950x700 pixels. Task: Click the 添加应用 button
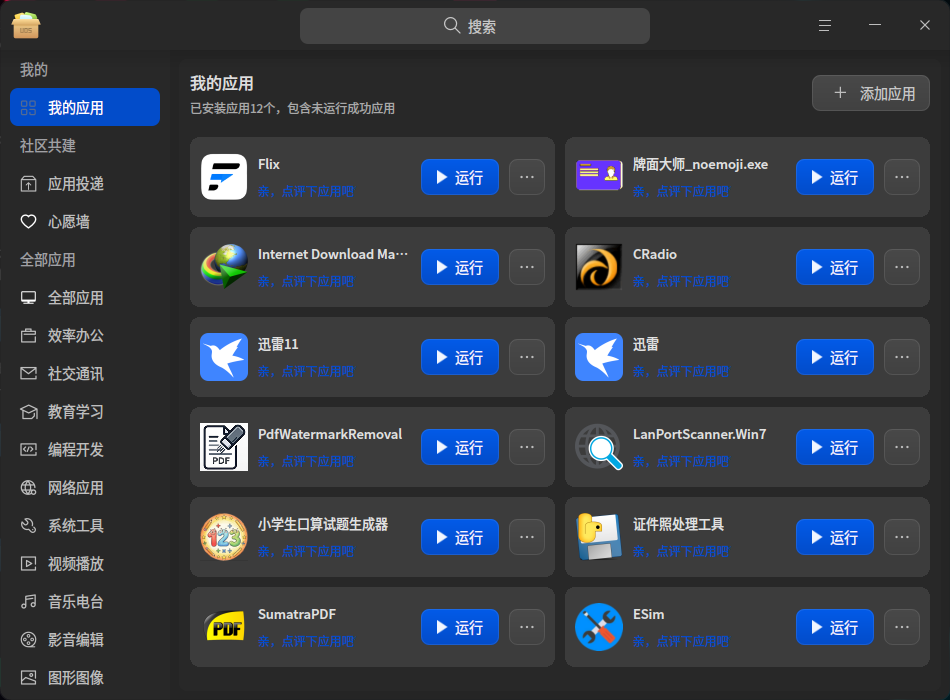pyautogui.click(x=871, y=93)
